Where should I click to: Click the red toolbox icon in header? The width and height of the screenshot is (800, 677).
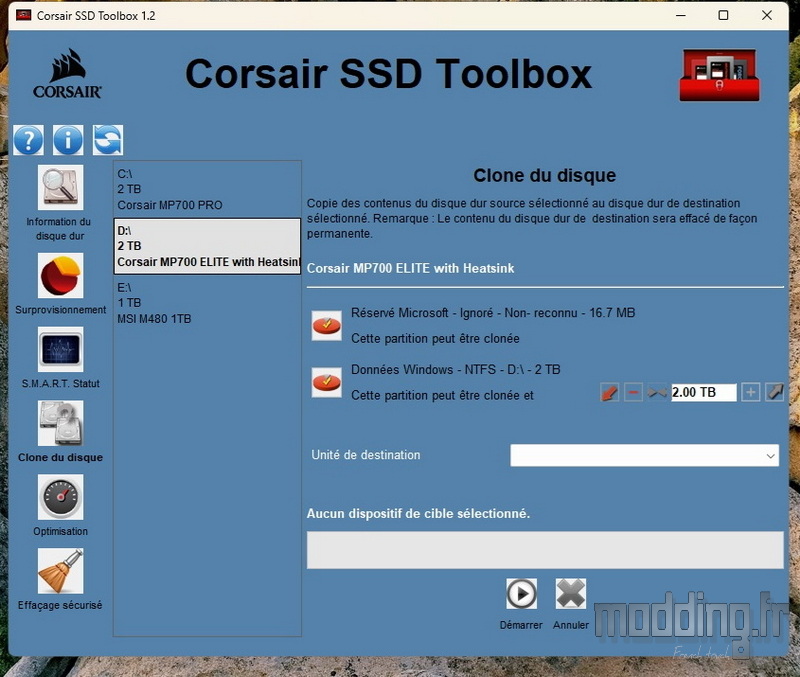coord(719,75)
